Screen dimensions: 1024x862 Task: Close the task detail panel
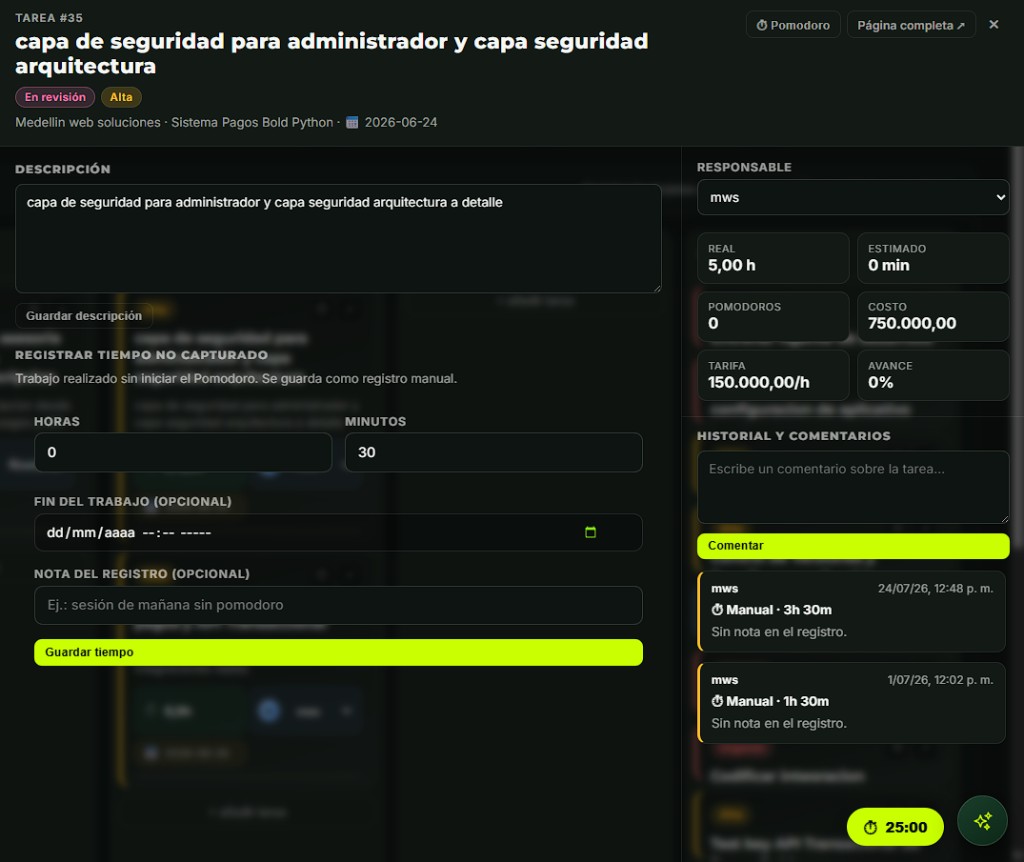993,25
